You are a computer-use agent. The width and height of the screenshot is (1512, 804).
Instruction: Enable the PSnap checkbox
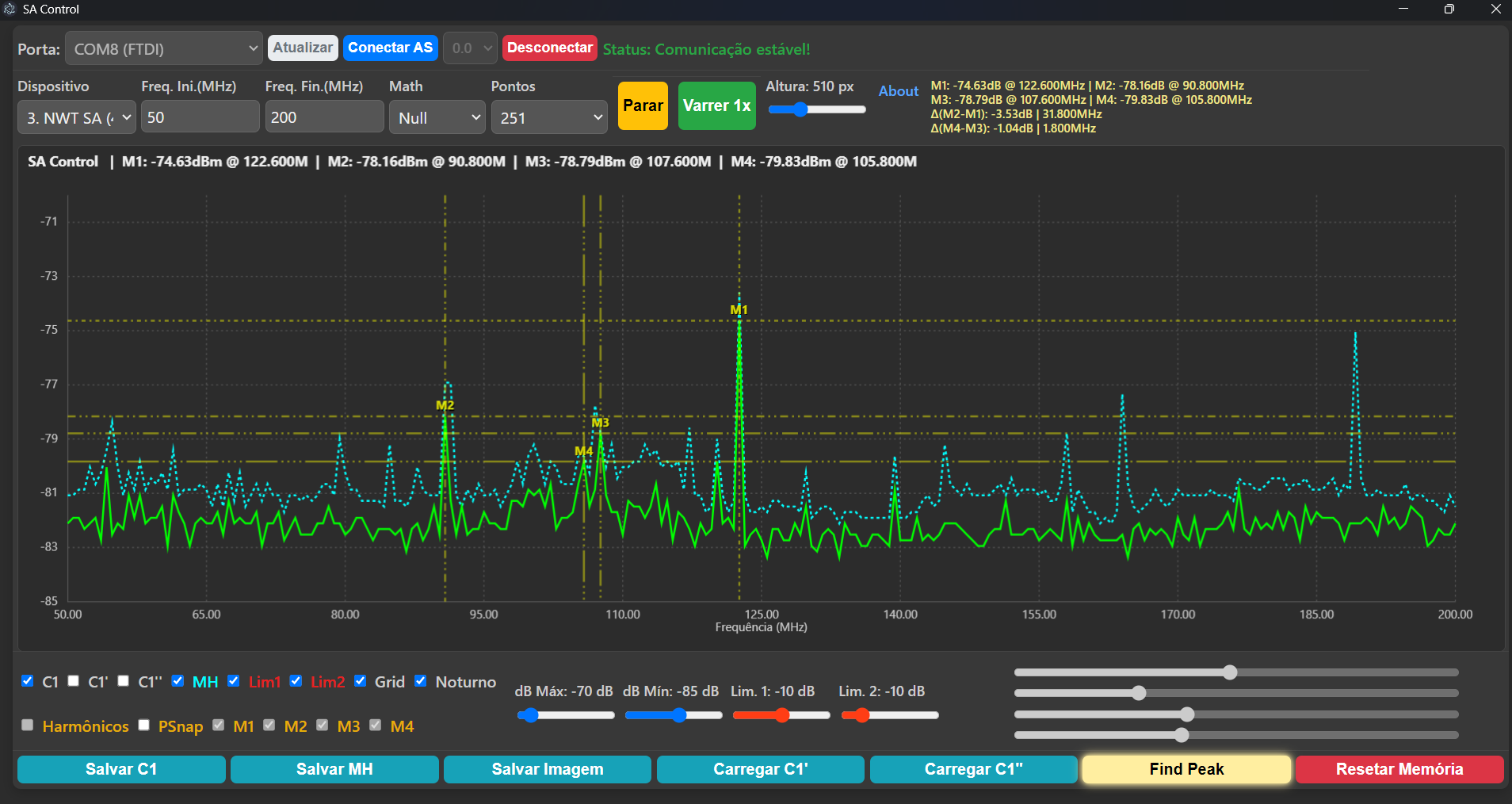pyautogui.click(x=144, y=726)
